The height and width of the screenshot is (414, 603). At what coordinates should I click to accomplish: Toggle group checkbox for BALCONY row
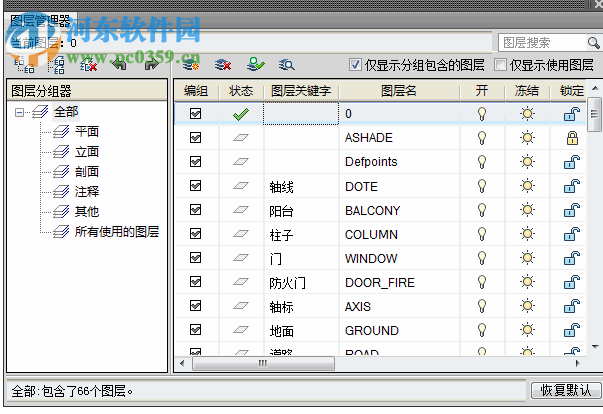tap(195, 210)
